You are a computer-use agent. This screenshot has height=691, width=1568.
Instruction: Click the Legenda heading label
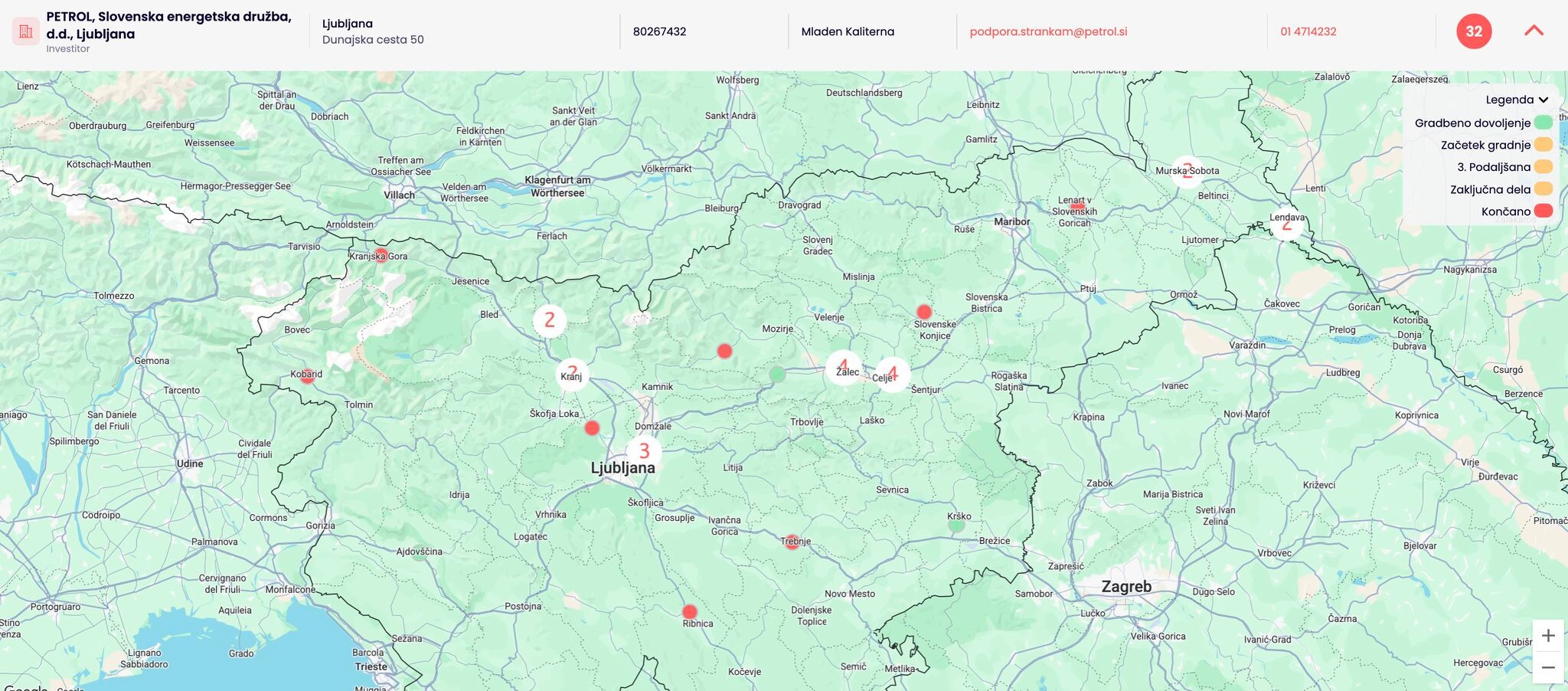[x=1509, y=100]
